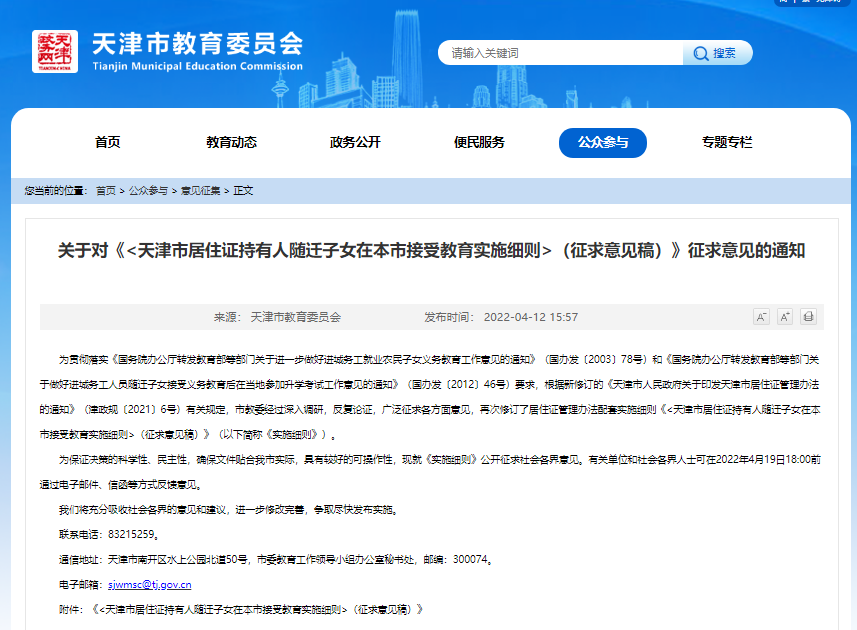Select the highlighted 公众参与 tab
Image resolution: width=857 pixels, height=630 pixels.
[602, 142]
